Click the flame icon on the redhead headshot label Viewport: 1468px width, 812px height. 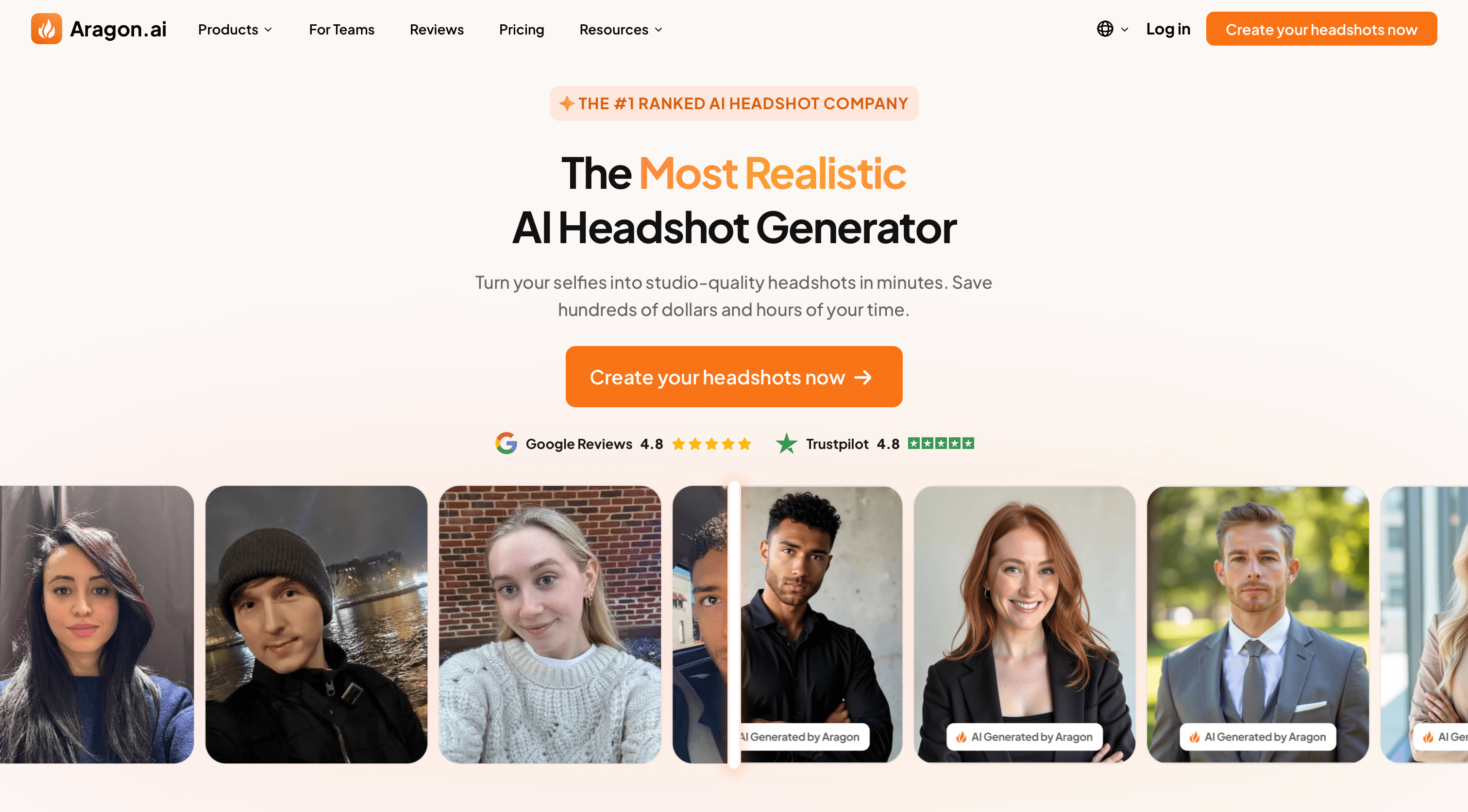click(962, 737)
